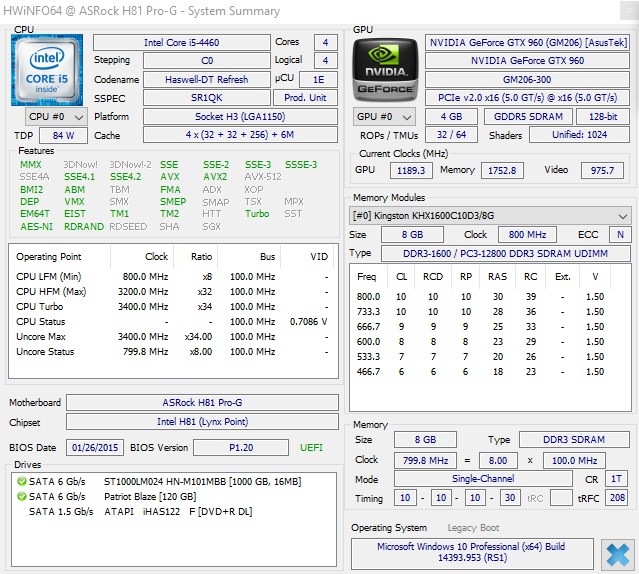The width and height of the screenshot is (639, 574).
Task: Click the VID value 0.7086 V
Action: pos(308,322)
